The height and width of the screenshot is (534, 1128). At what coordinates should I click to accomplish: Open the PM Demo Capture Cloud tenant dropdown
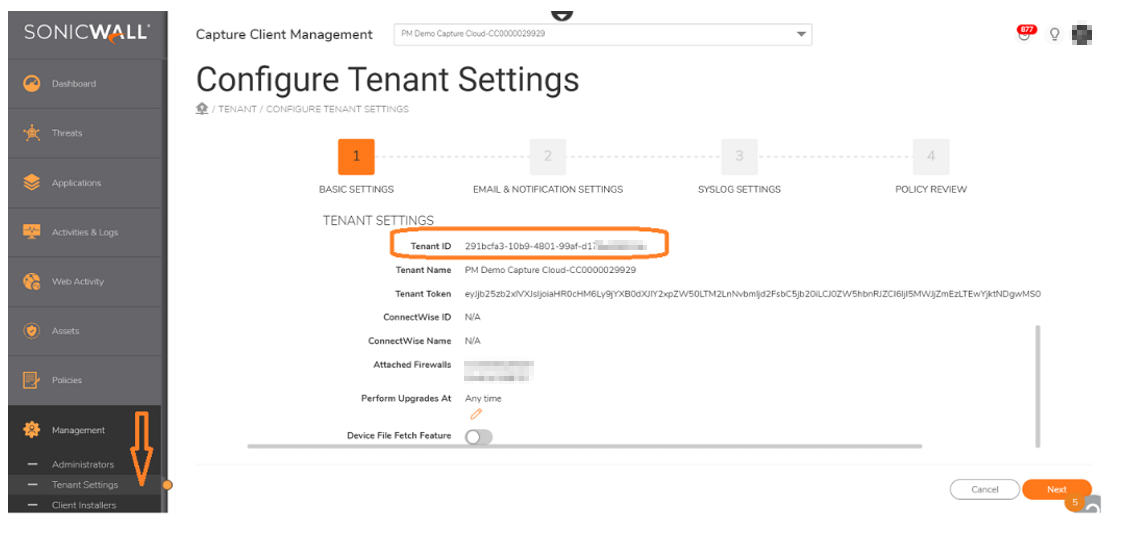coord(602,34)
